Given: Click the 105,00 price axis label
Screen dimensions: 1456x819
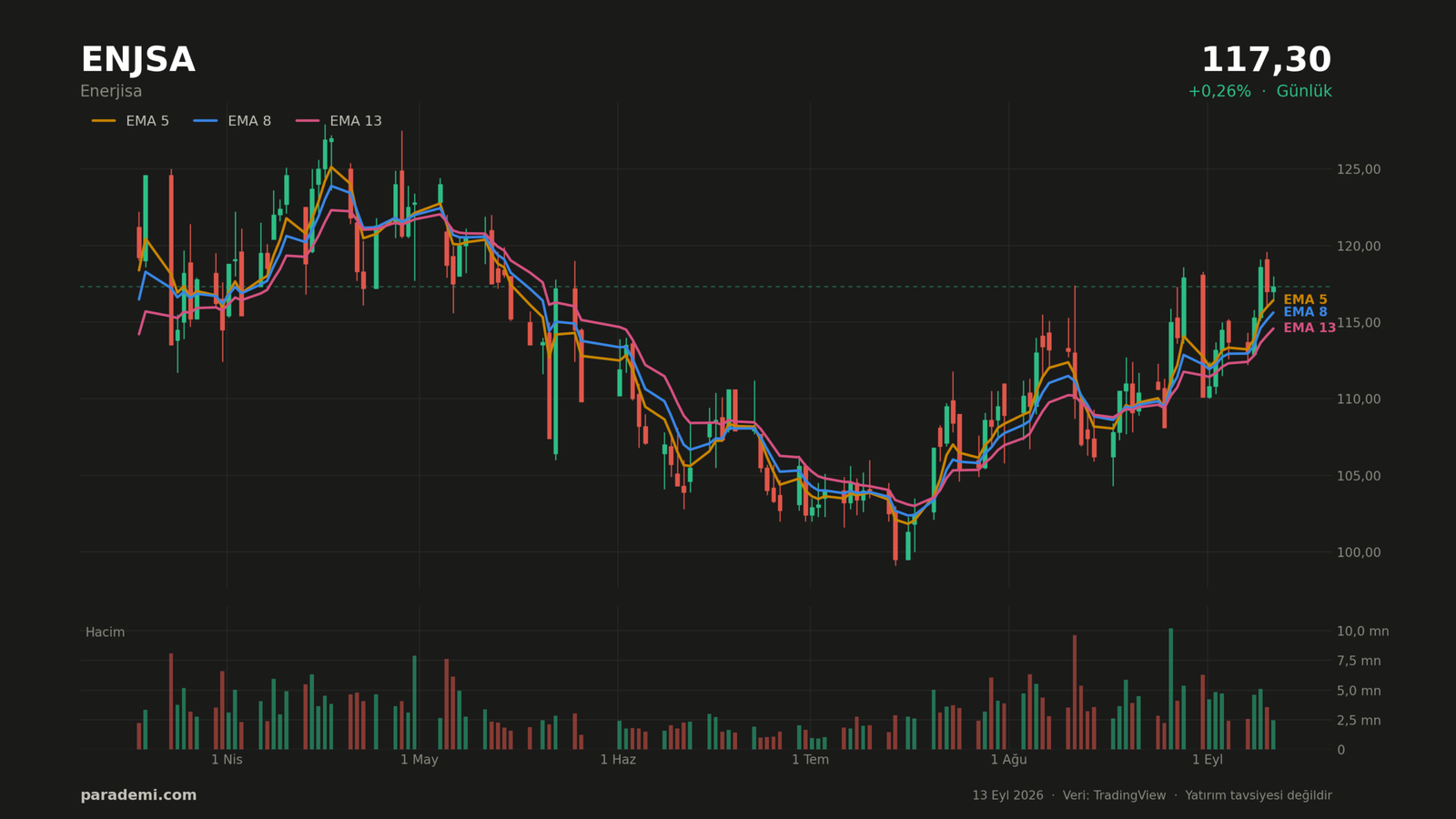Looking at the screenshot, I should (1359, 475).
